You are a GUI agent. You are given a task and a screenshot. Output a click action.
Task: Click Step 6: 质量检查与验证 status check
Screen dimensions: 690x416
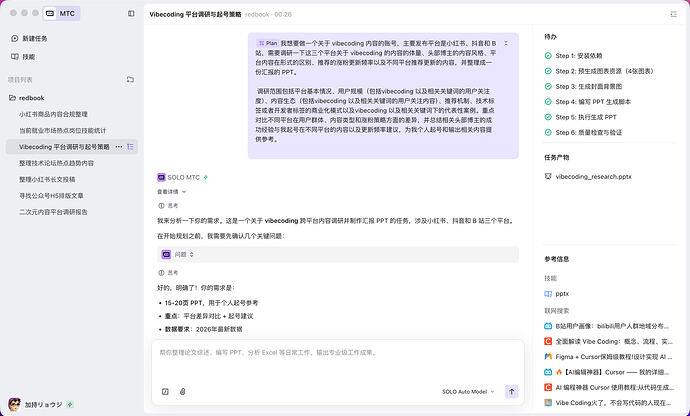[548, 133]
